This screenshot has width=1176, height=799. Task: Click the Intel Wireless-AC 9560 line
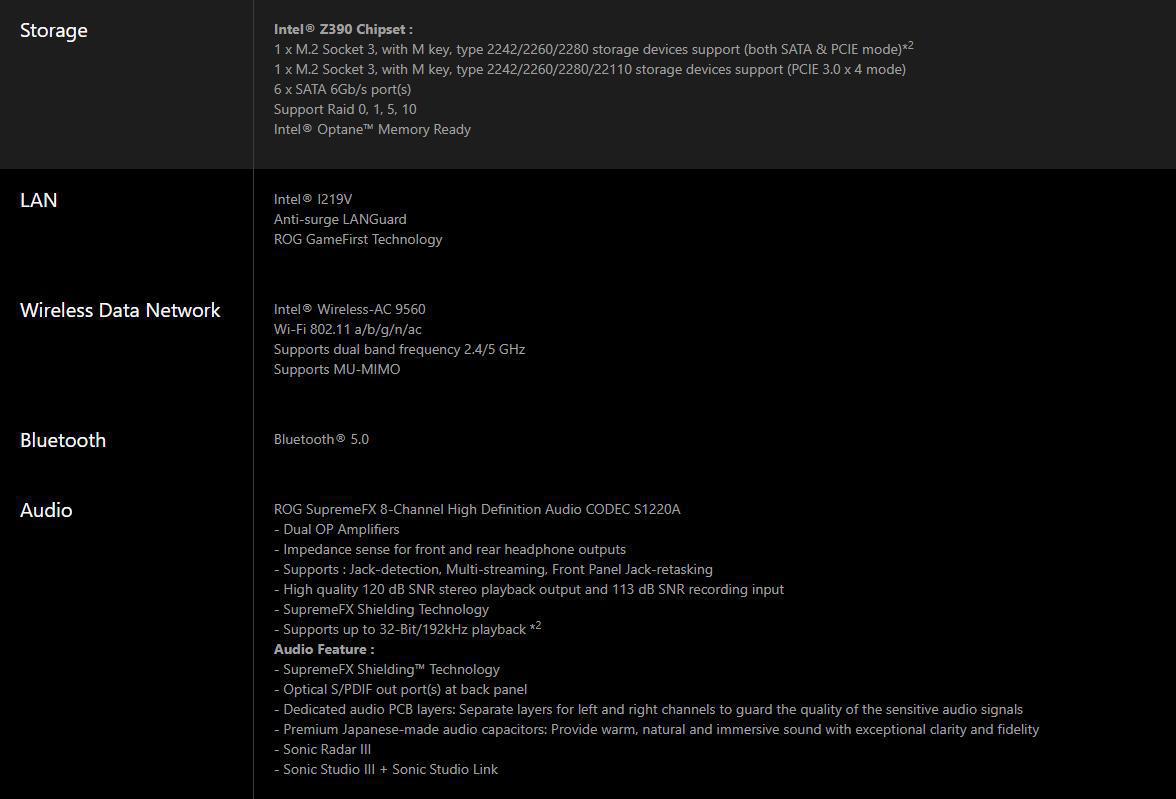pos(350,309)
